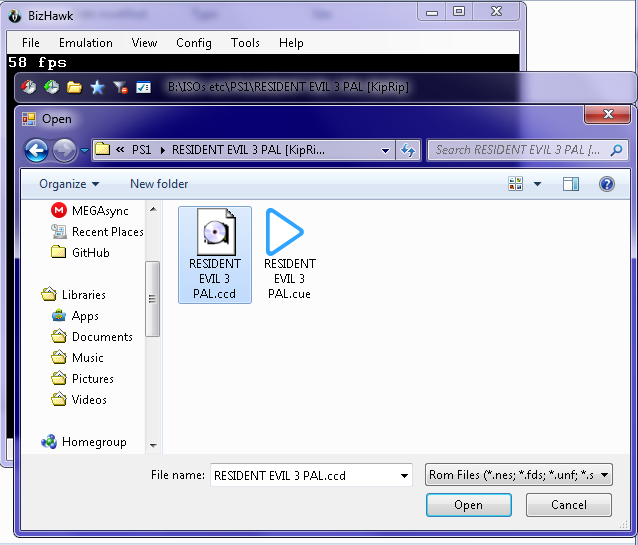Click the funnel filter icon with red badge

tap(120, 87)
